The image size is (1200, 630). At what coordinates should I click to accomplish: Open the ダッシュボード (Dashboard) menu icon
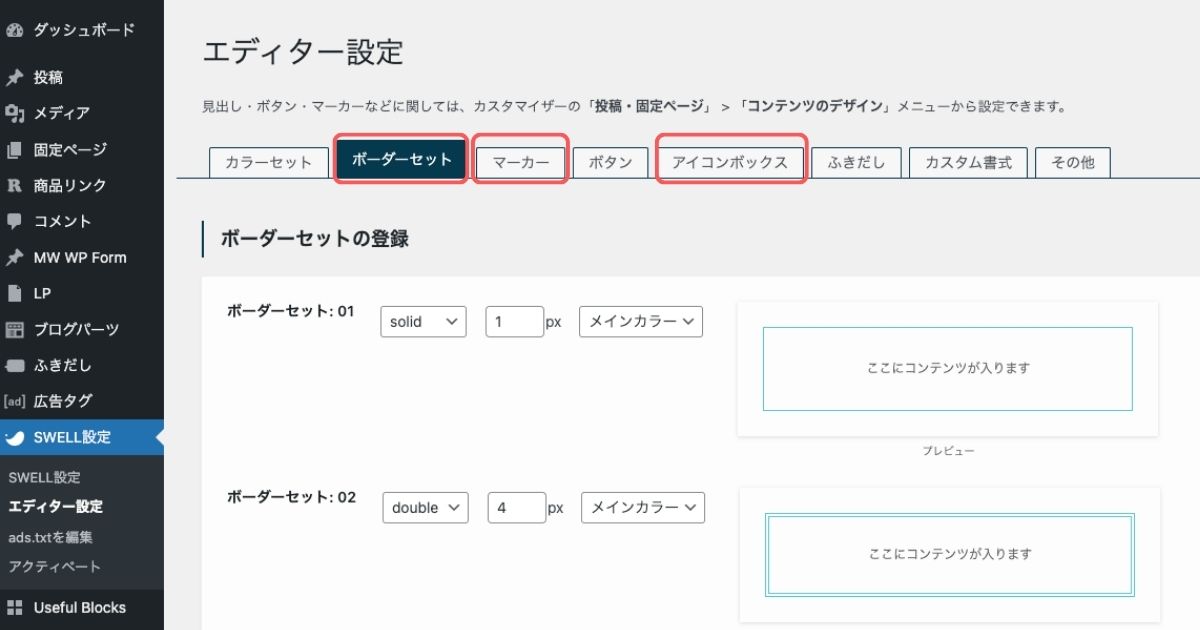tap(14, 30)
